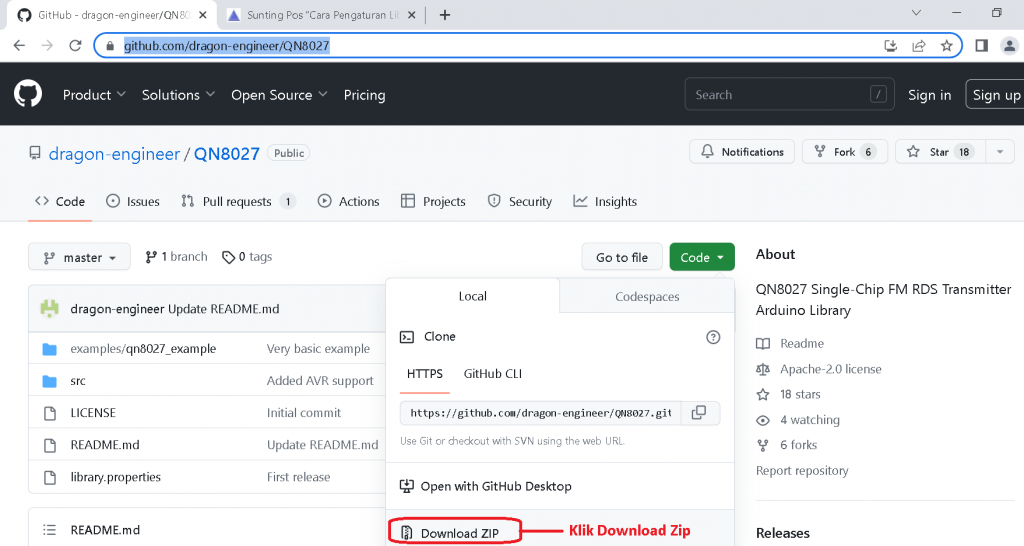Click the src folder icon

click(50, 381)
